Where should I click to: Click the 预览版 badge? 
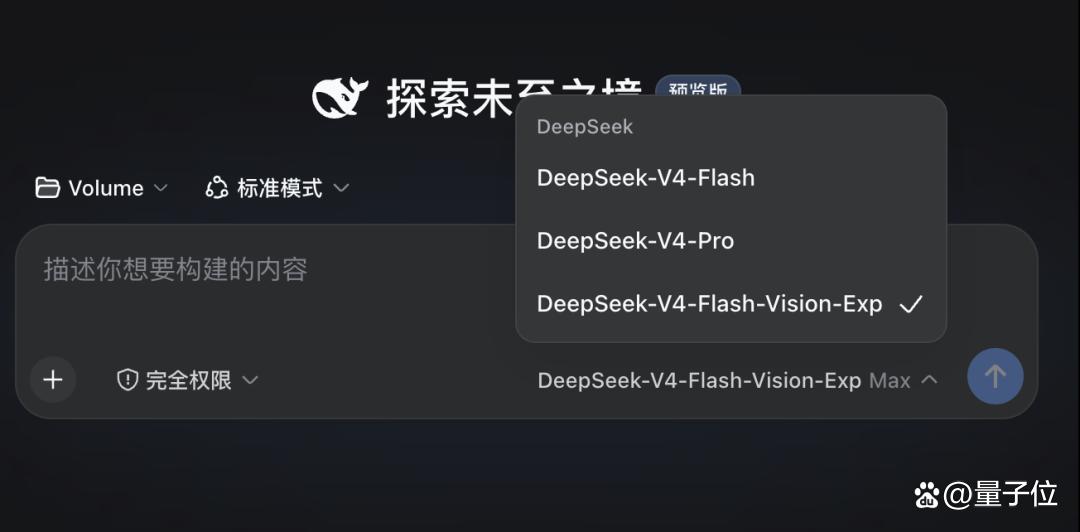698,90
